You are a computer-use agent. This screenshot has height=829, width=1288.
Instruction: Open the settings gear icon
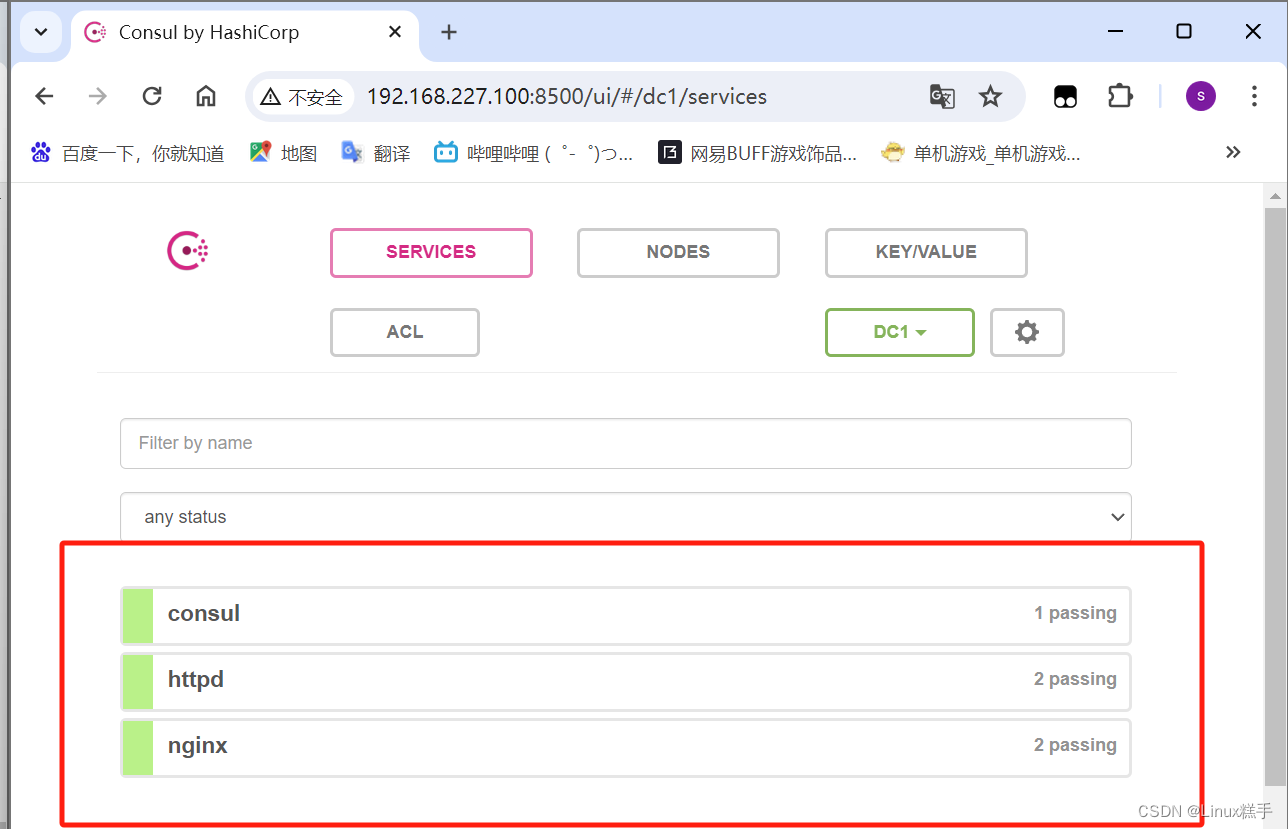point(1027,331)
